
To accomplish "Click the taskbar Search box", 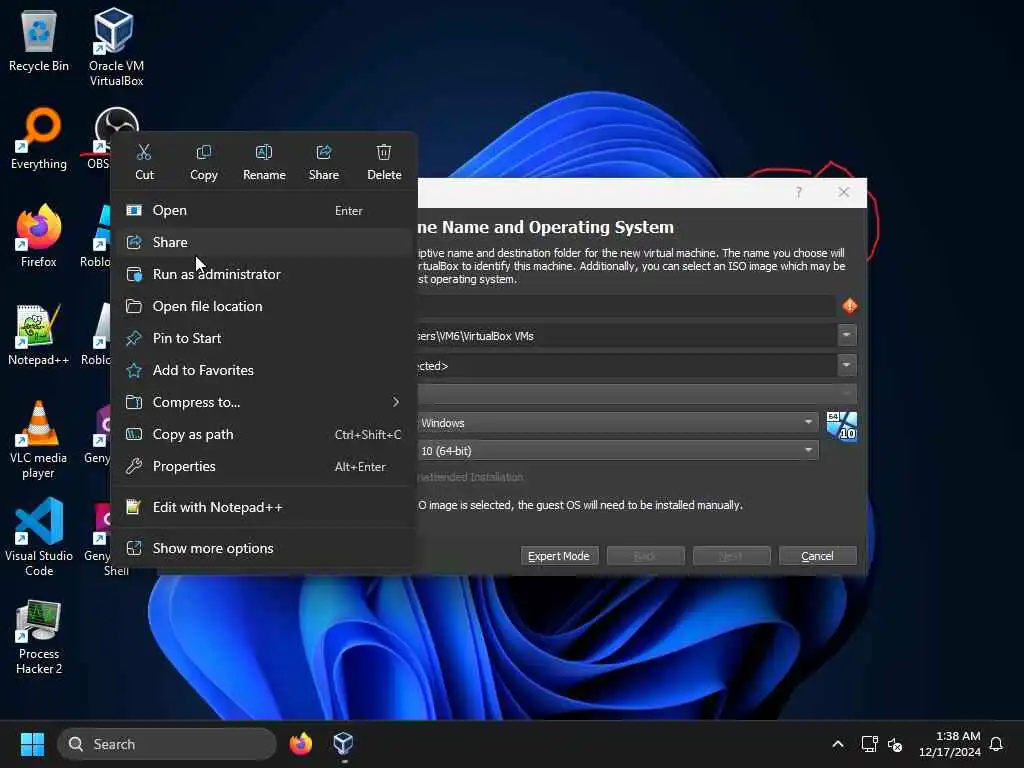I will (x=167, y=744).
